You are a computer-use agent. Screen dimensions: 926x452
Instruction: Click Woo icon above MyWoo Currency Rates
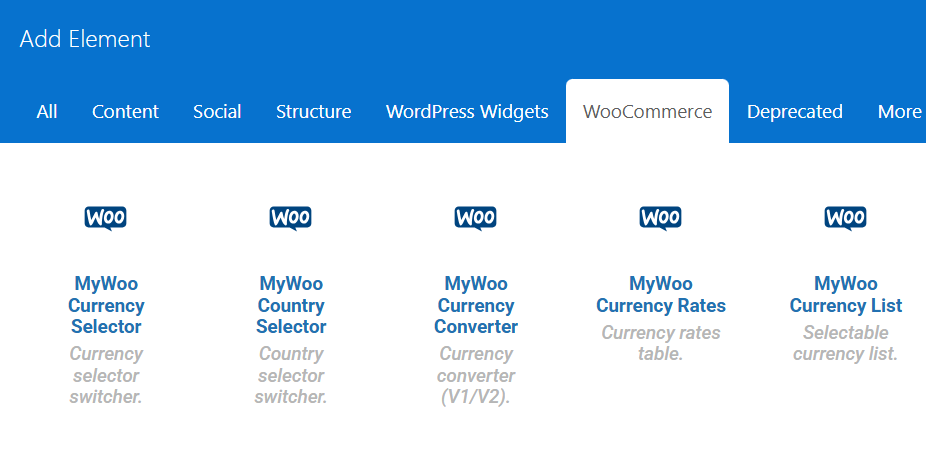(661, 218)
